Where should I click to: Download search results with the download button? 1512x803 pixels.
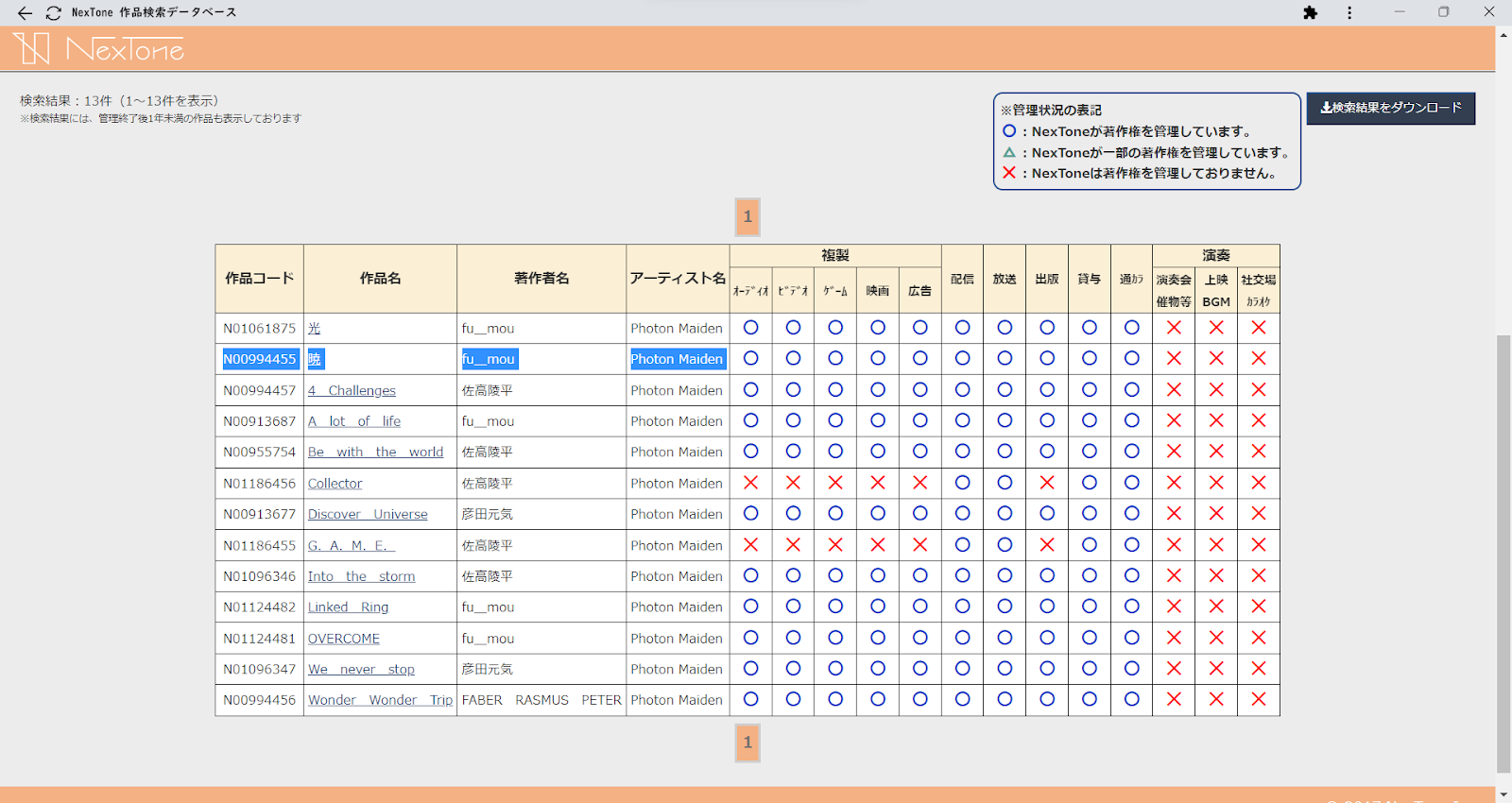pyautogui.click(x=1391, y=108)
